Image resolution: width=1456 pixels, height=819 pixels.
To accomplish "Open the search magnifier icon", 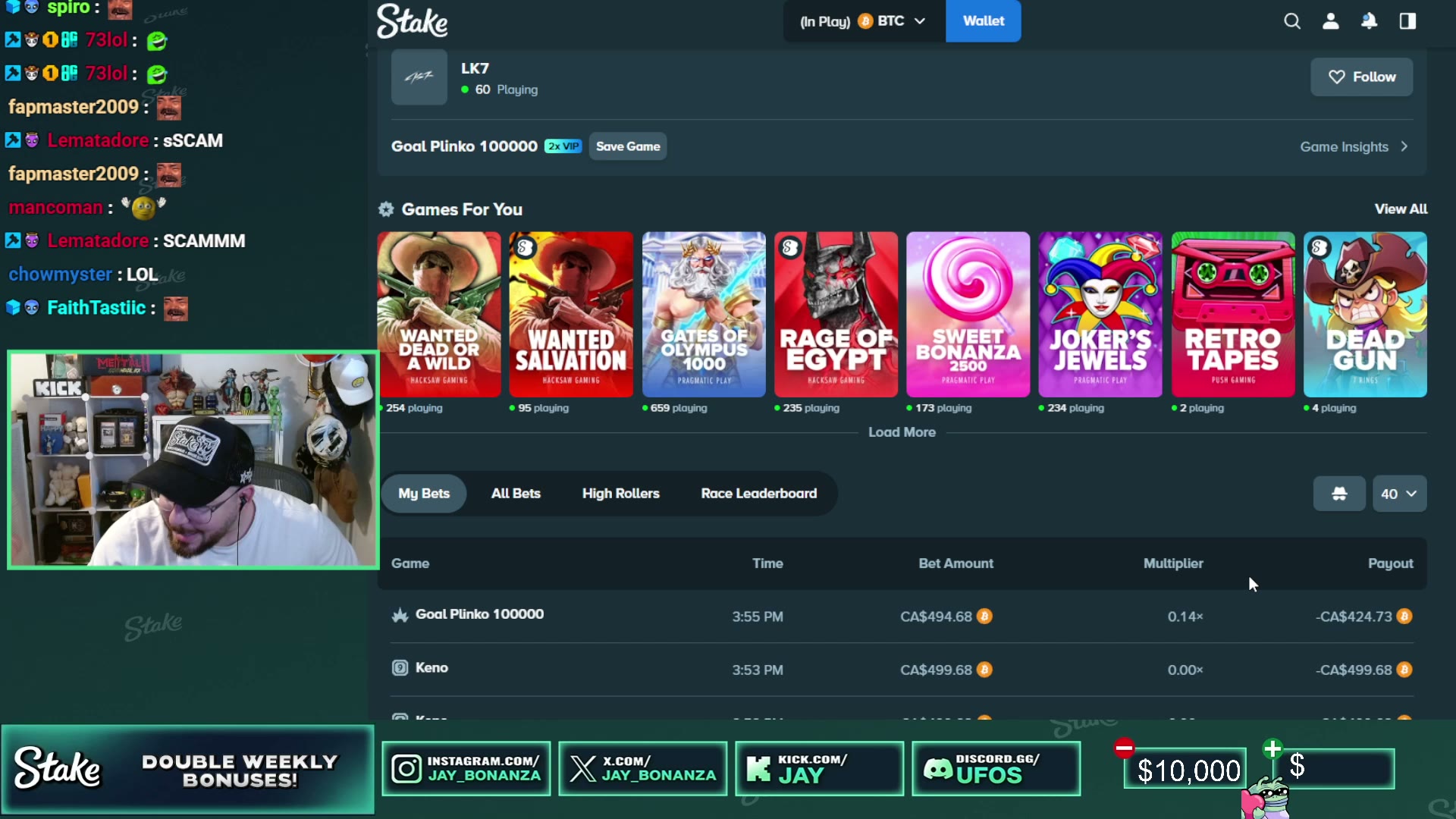I will point(1292,21).
